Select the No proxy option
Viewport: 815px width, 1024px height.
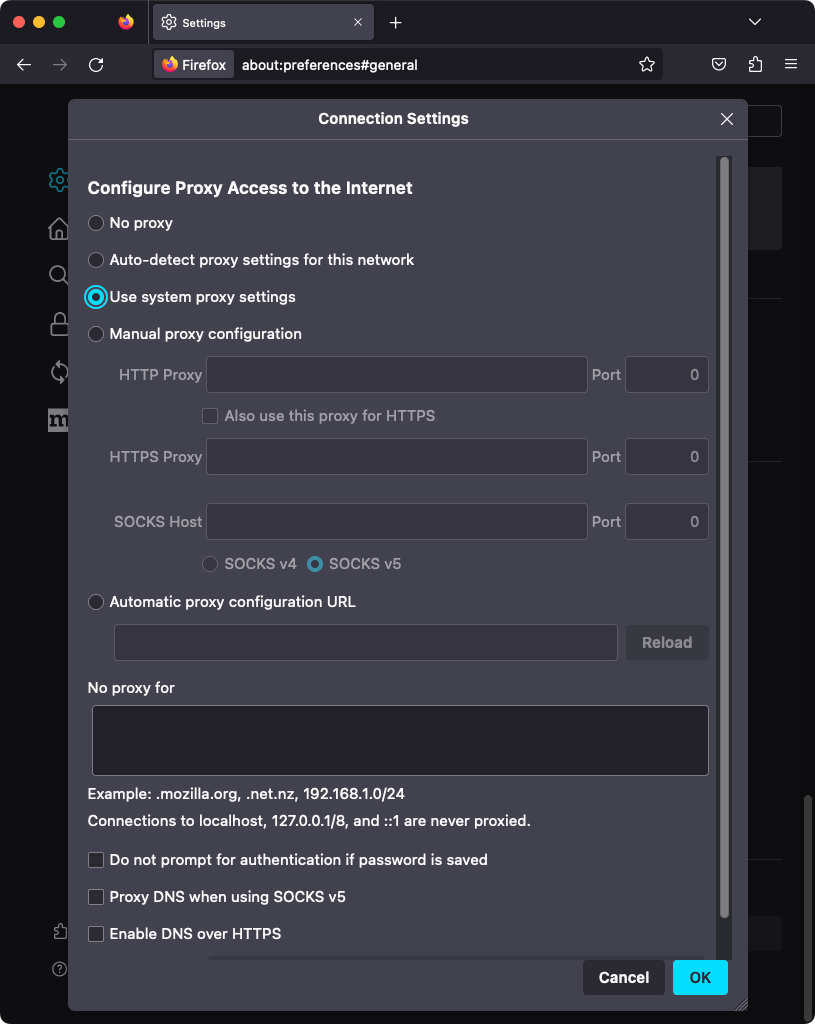[96, 223]
